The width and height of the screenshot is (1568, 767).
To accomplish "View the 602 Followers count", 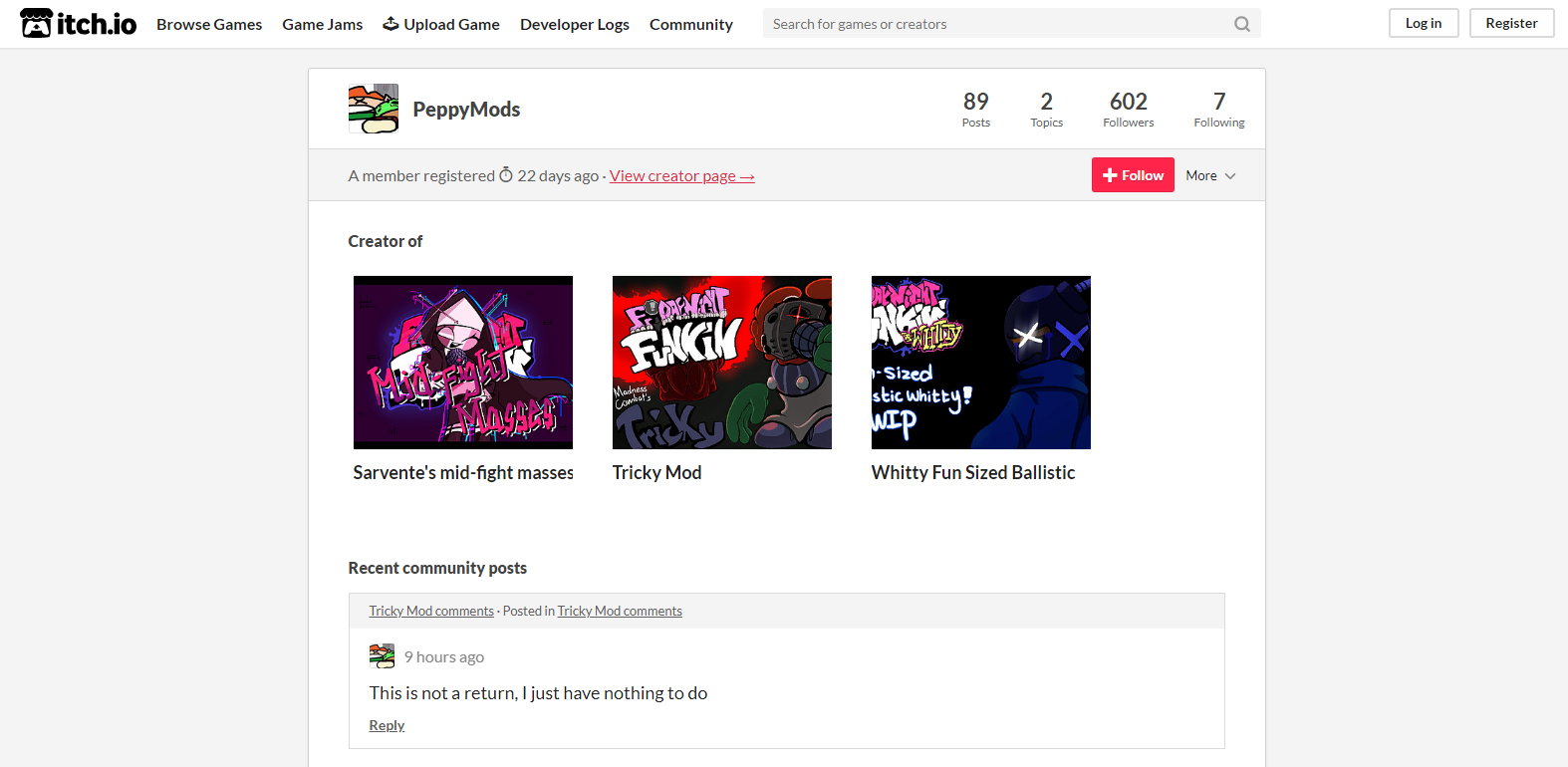I will coord(1128,110).
